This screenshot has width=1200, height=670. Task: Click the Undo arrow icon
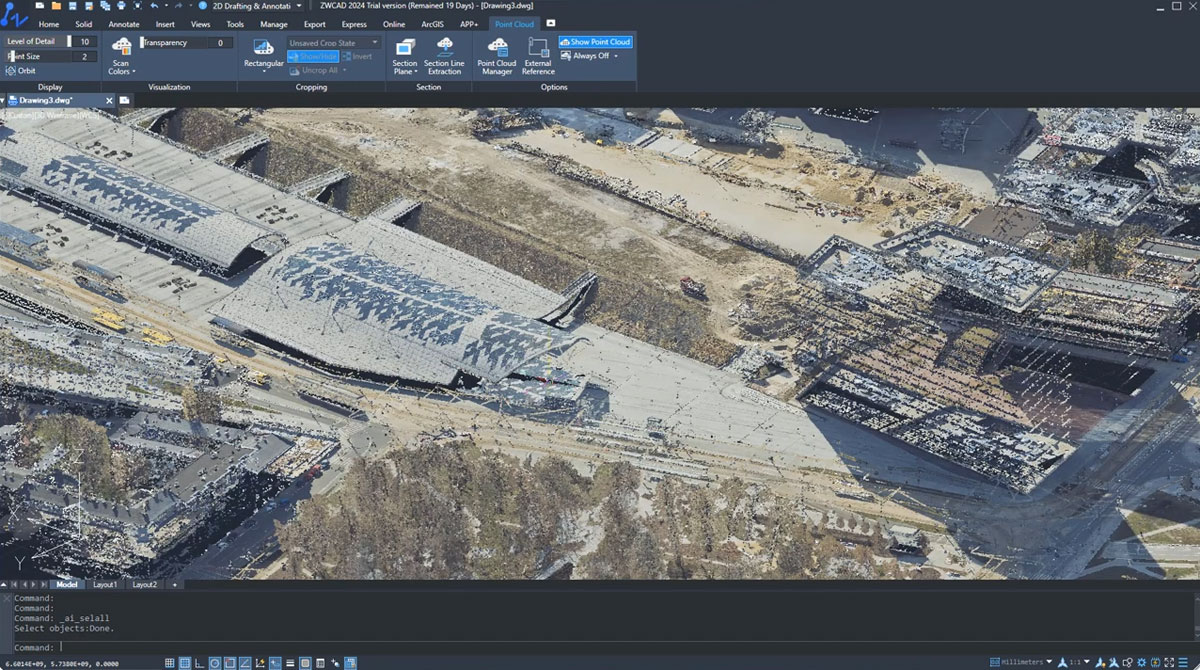(x=154, y=6)
